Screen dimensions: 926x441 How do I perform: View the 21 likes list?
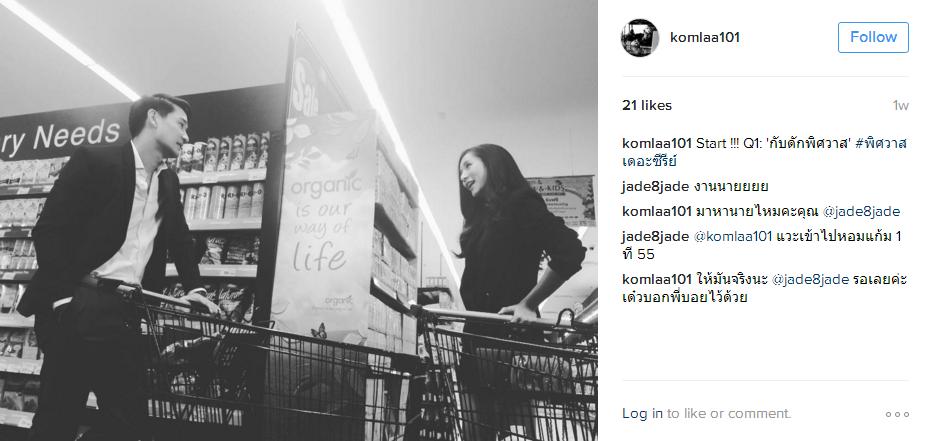[647, 106]
